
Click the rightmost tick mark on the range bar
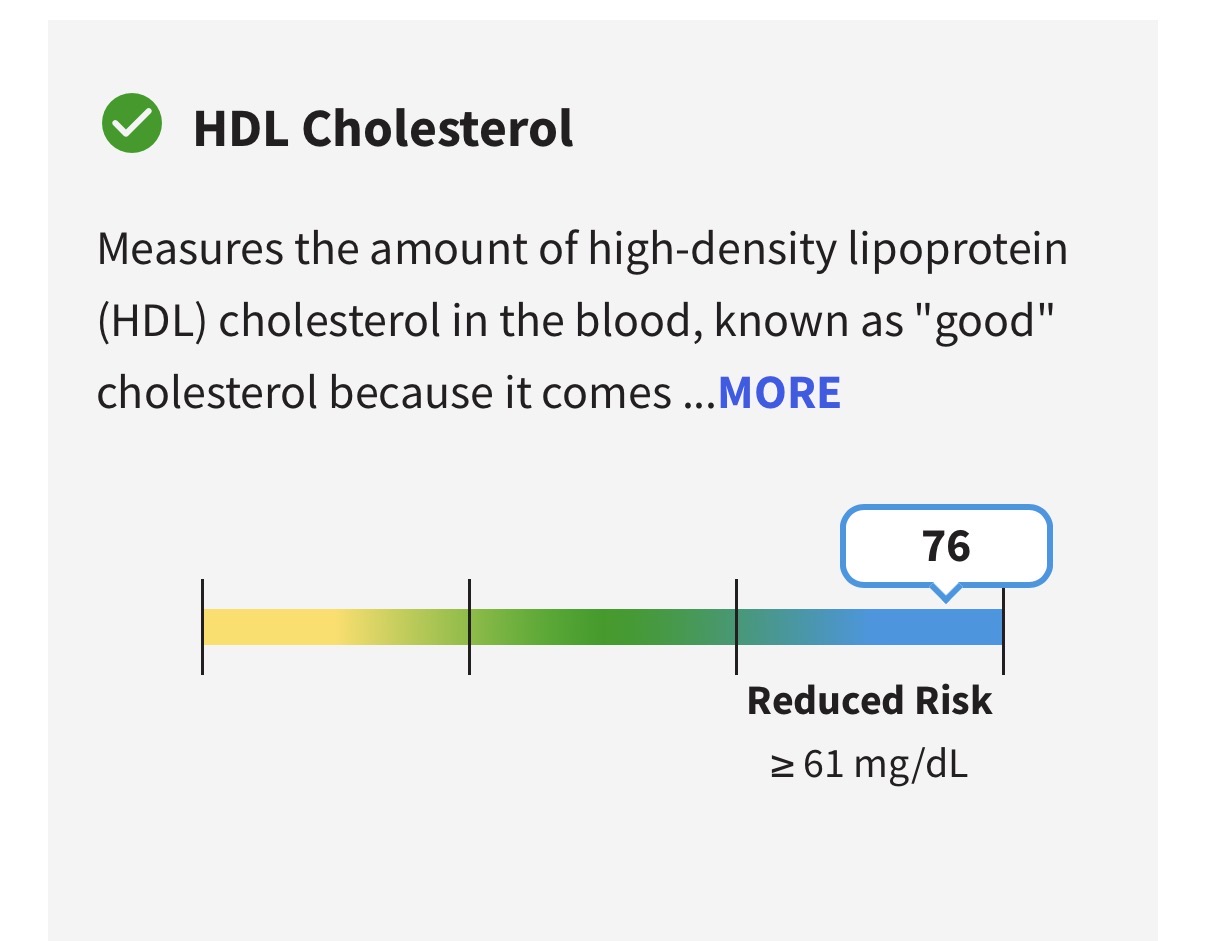tap(1003, 626)
